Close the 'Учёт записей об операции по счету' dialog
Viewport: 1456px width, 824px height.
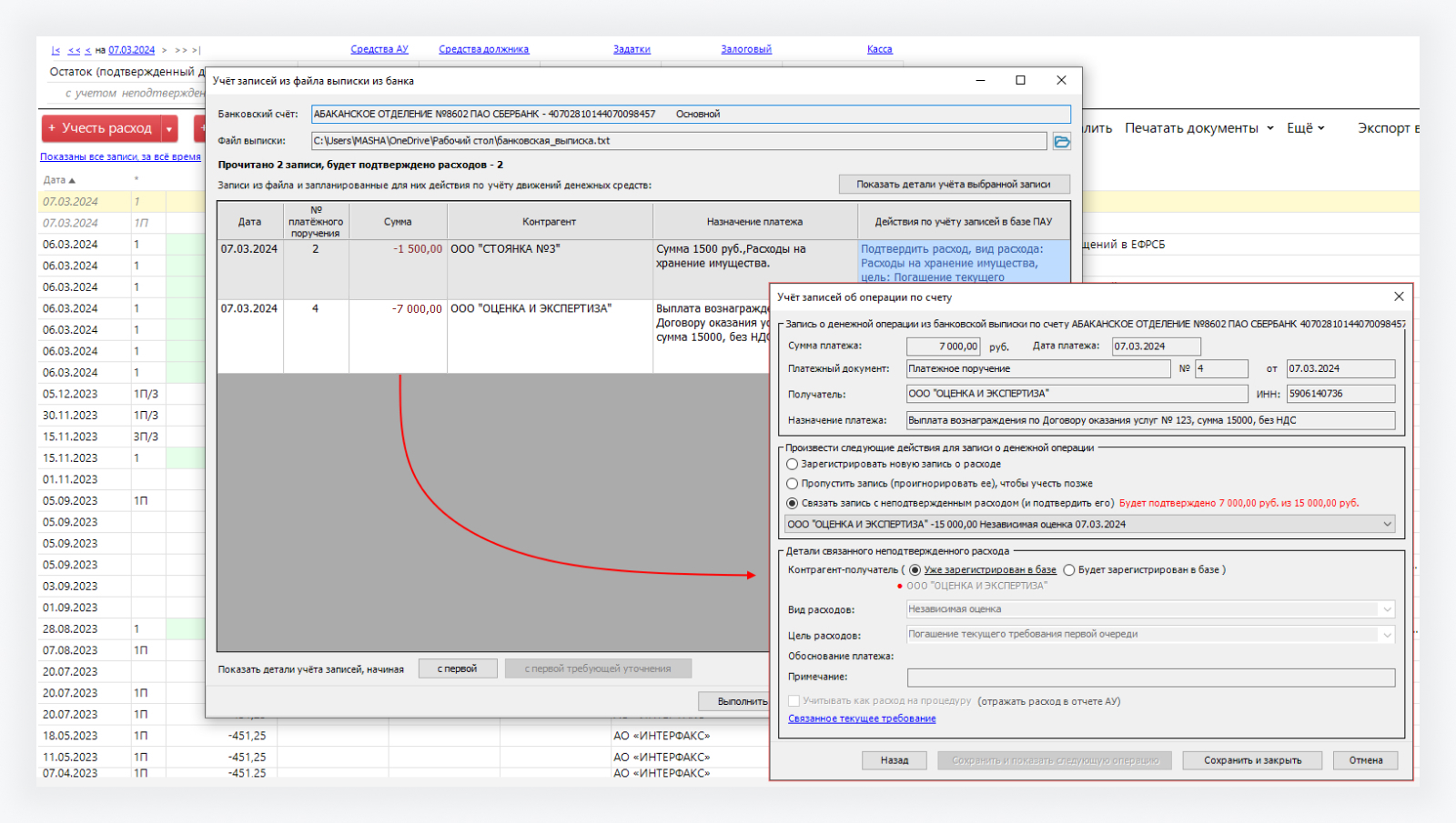coord(1399,296)
